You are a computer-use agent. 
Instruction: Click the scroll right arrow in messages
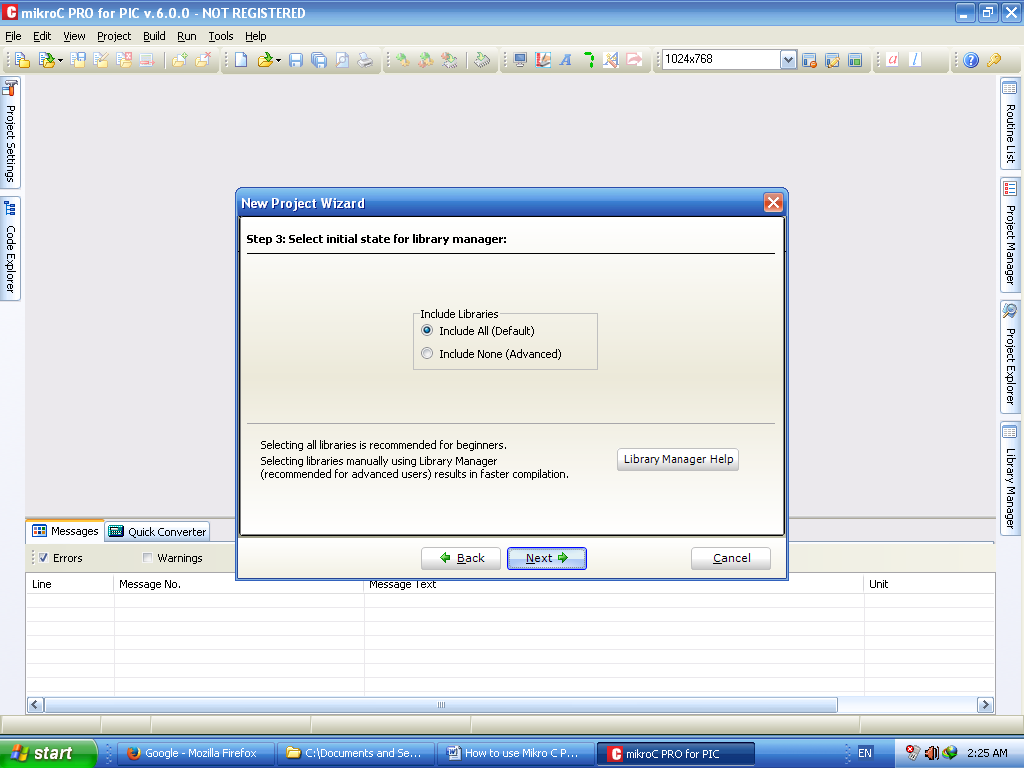pyautogui.click(x=985, y=705)
